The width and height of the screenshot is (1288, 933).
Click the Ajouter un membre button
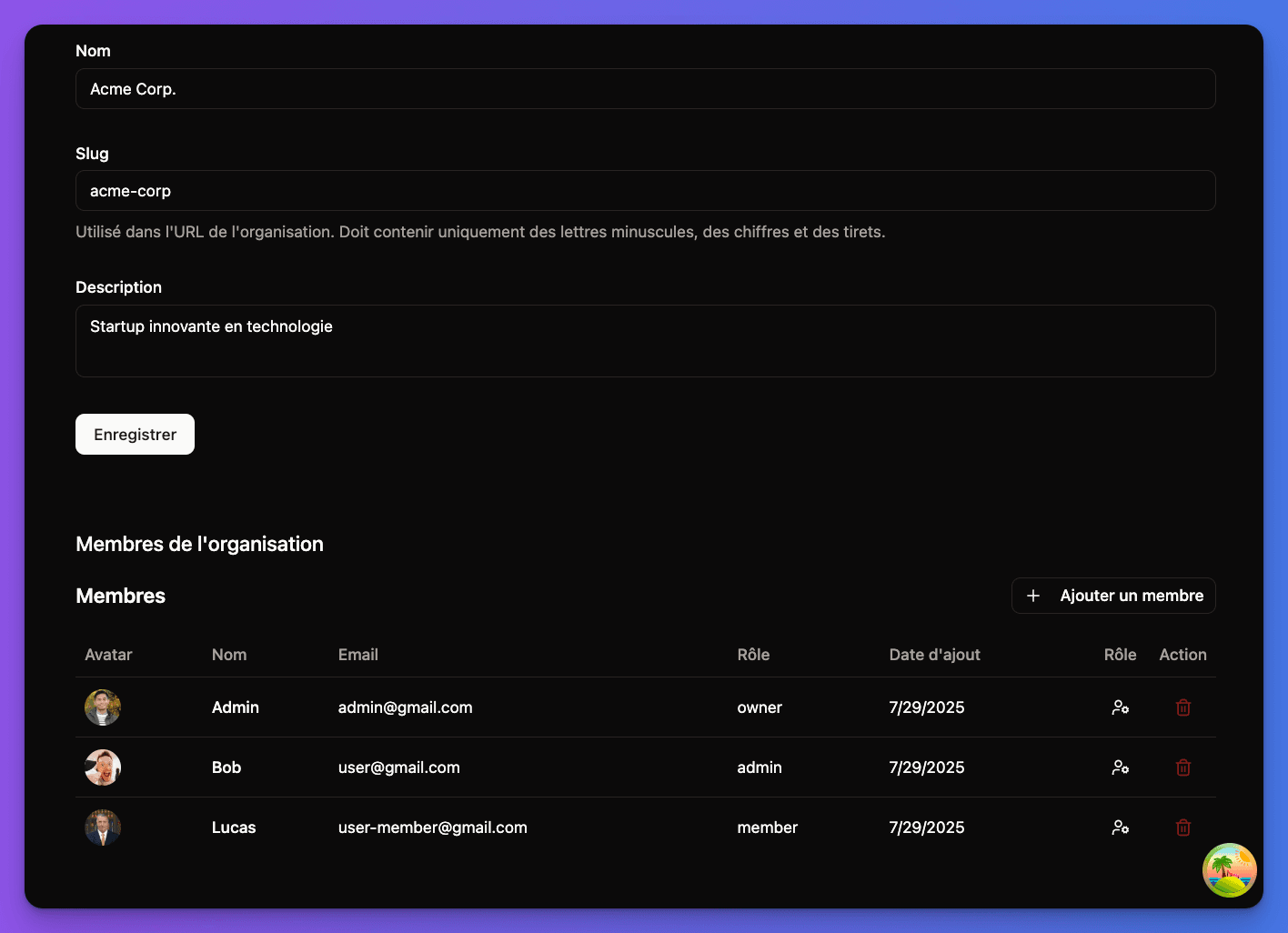coord(1113,595)
